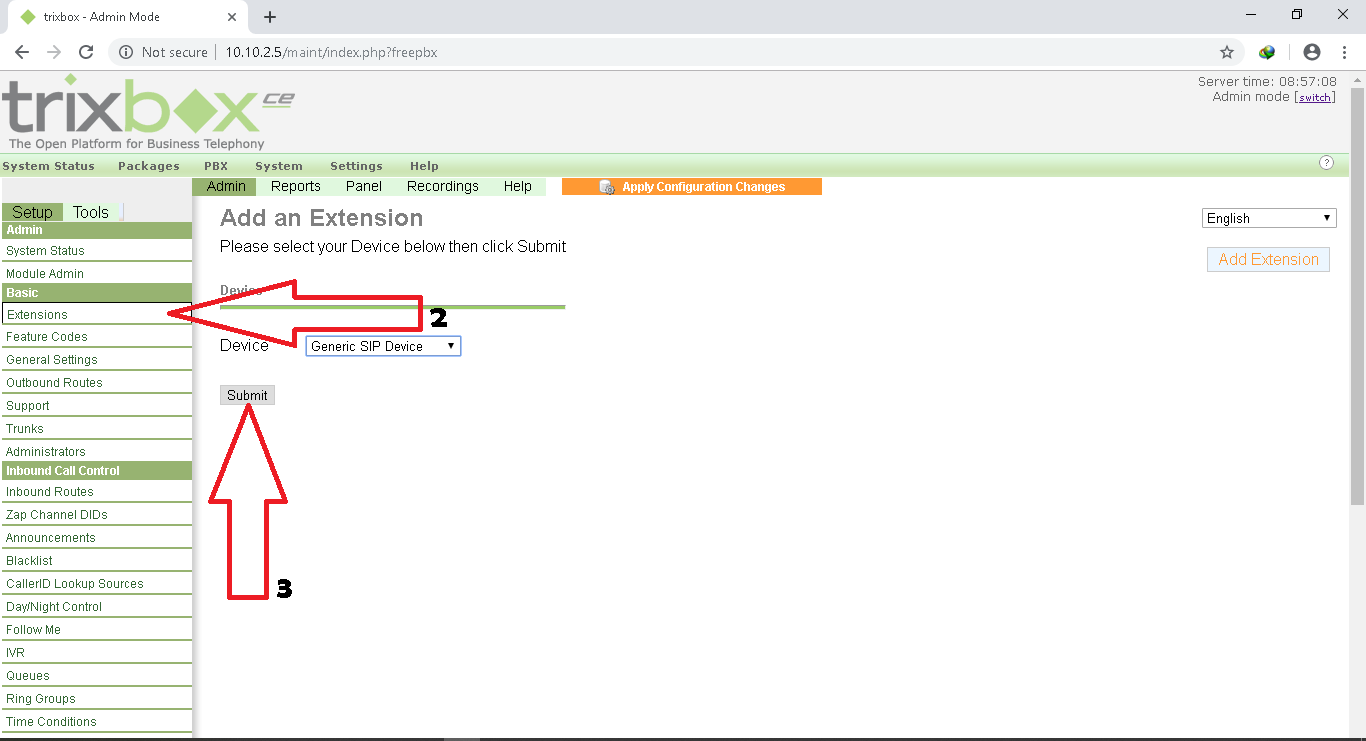Open Queues in sidebar

coord(96,676)
